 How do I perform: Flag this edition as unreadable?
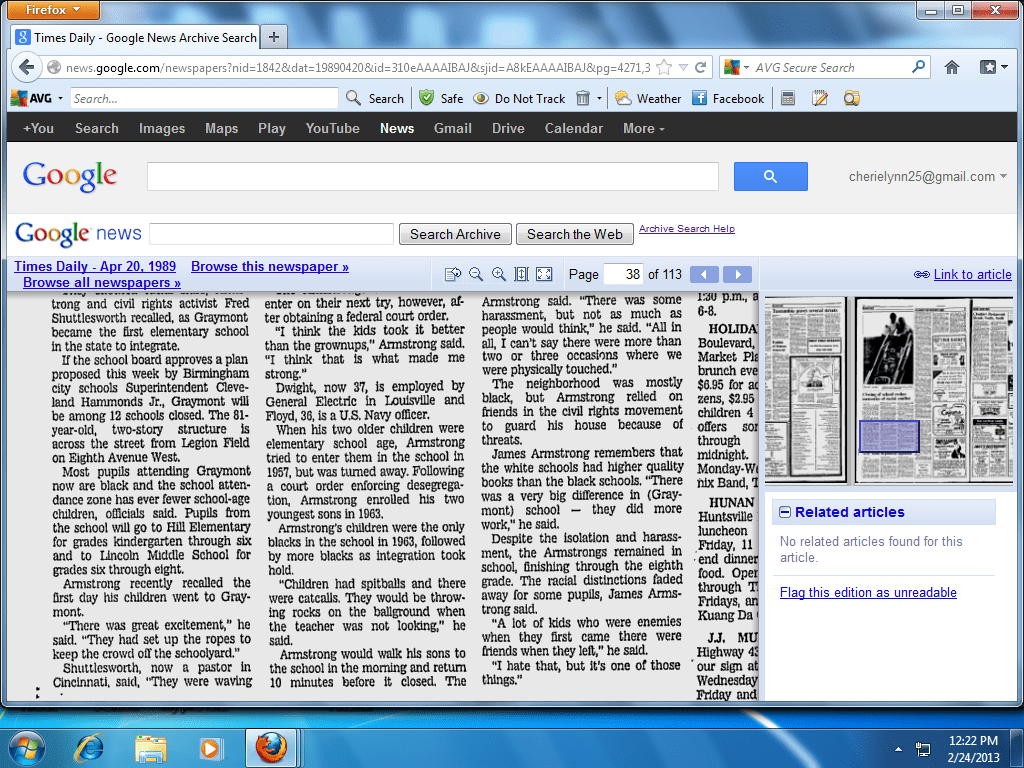(x=868, y=592)
